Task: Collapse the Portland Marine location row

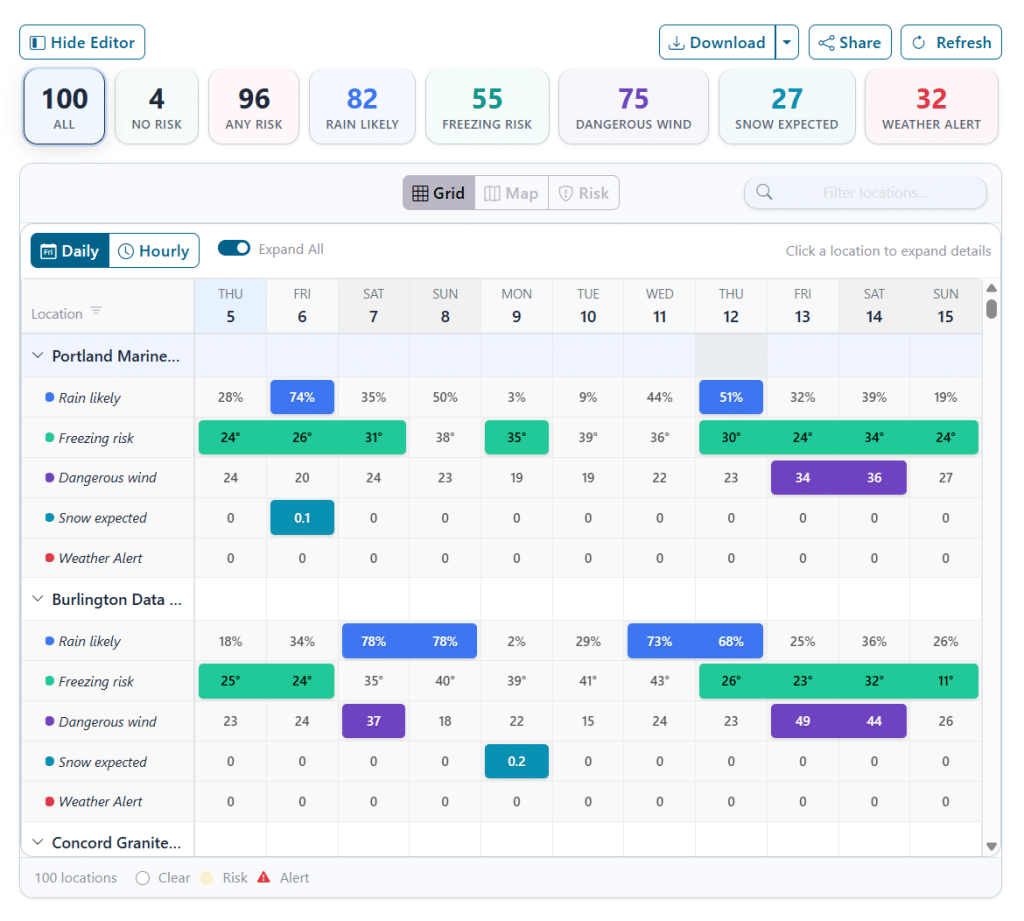Action: point(39,356)
